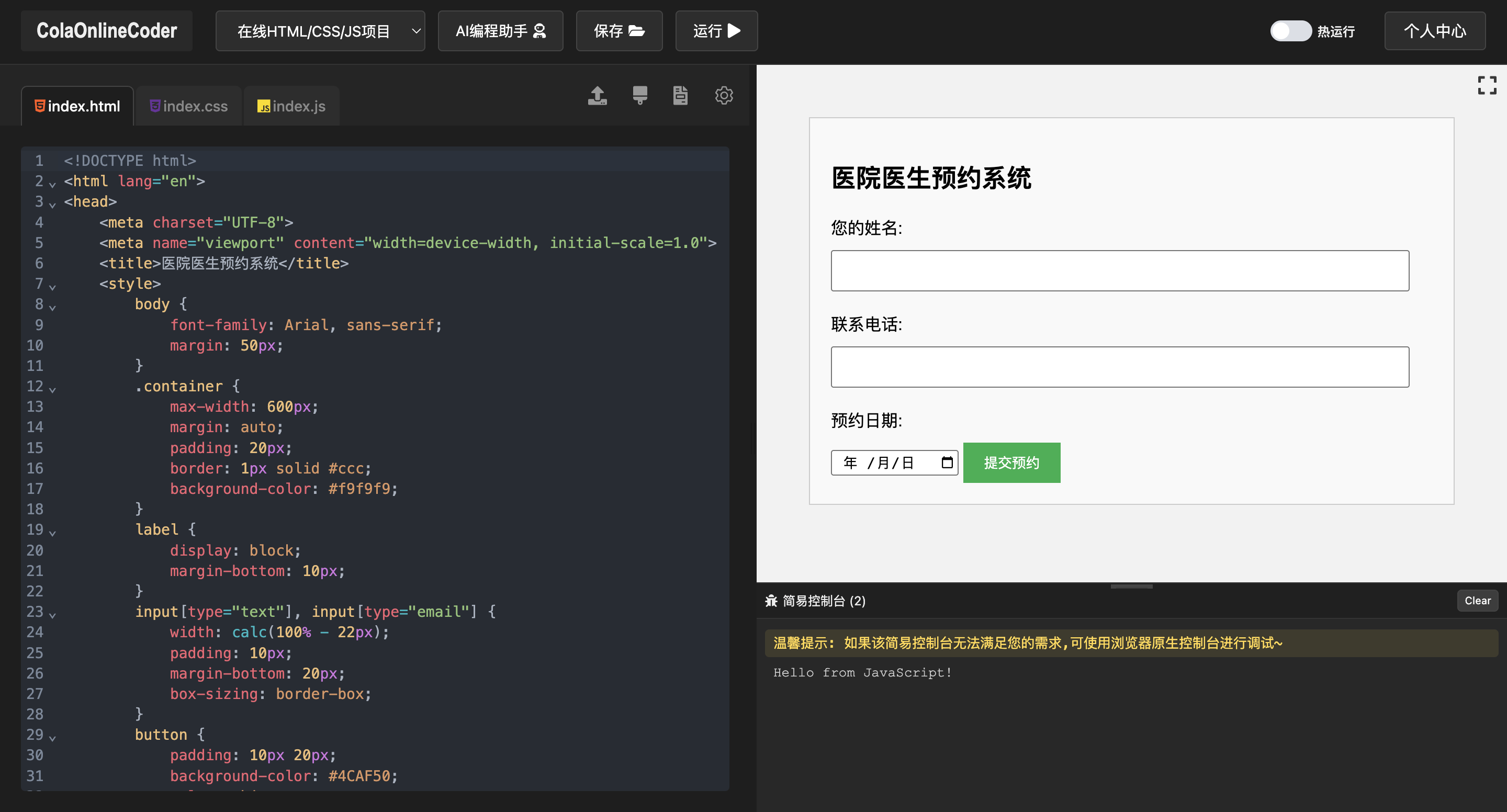
Task: Click the document file icon in editor toolbar
Action: click(x=680, y=95)
